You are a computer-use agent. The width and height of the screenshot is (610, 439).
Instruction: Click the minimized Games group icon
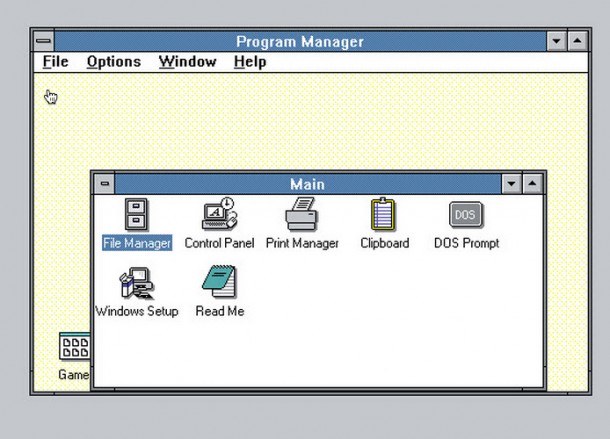pyautogui.click(x=75, y=346)
